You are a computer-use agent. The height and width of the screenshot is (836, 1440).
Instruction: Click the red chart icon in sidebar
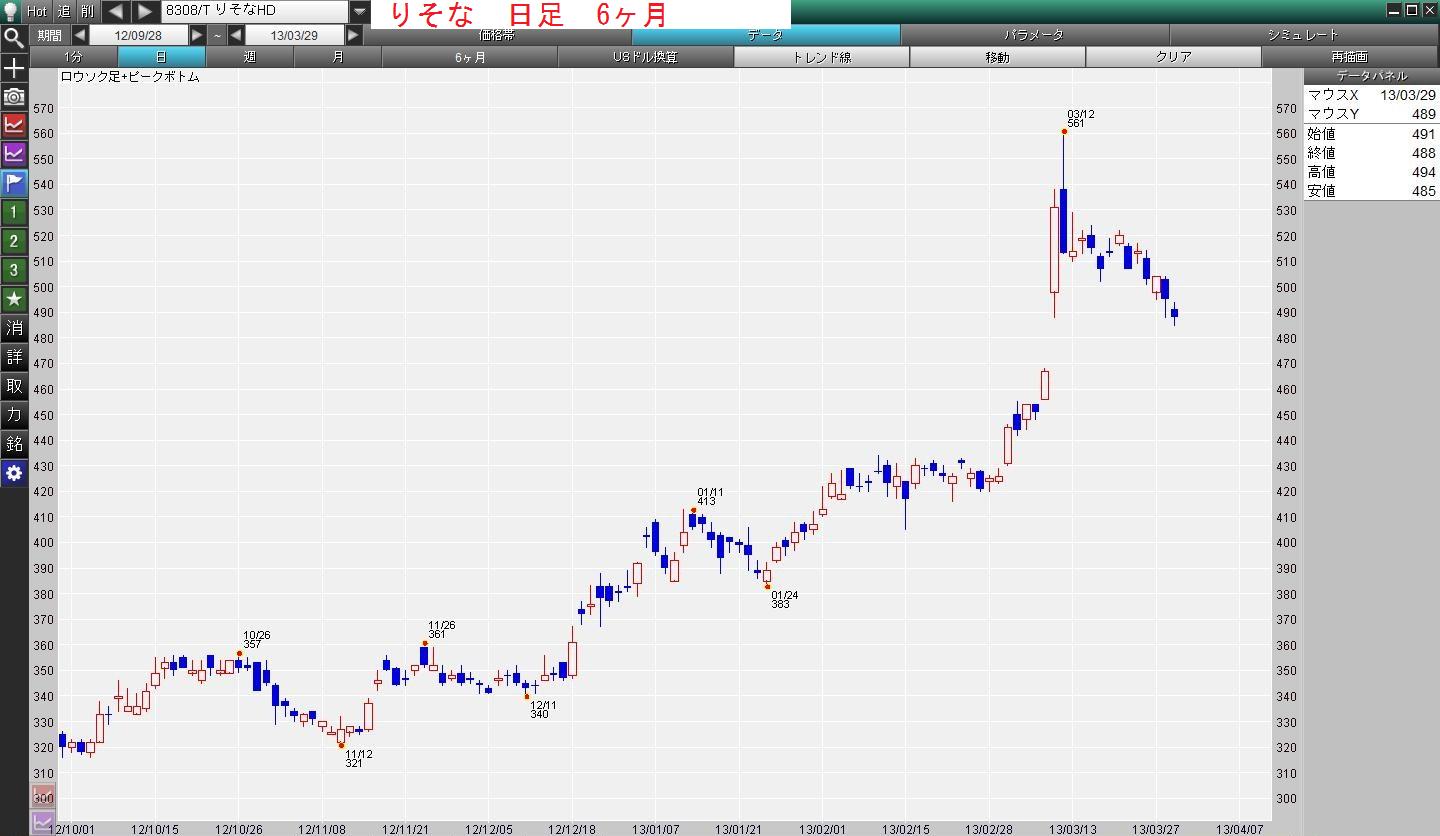pos(14,125)
